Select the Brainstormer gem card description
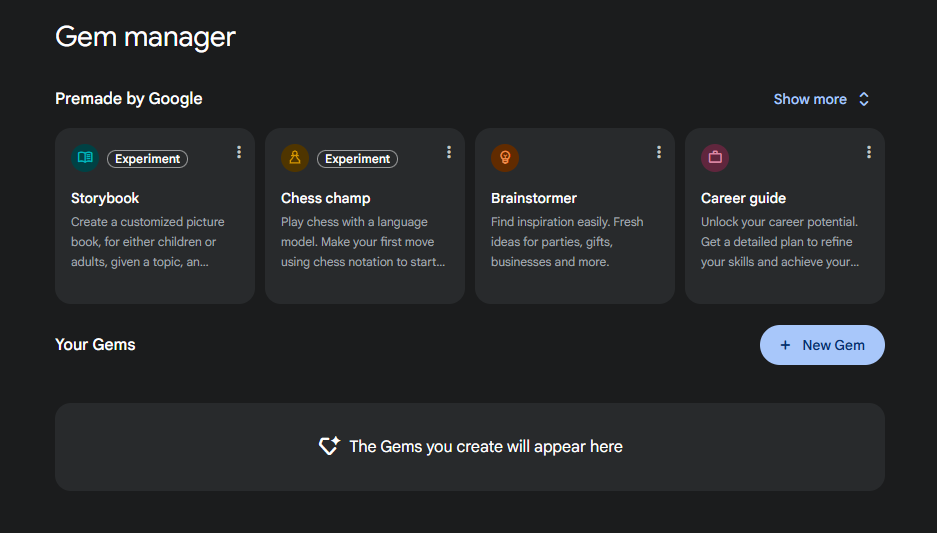This screenshot has height=533, width=937. [x=567, y=242]
